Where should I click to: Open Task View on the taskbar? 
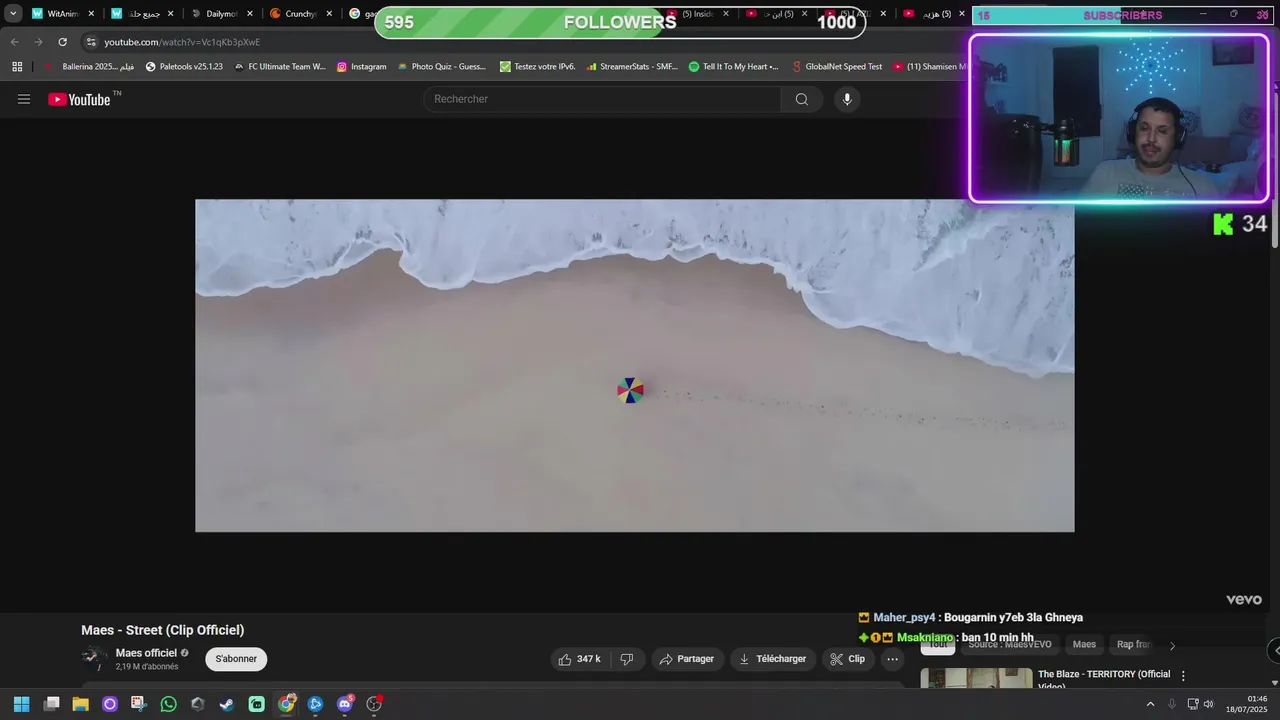[x=52, y=704]
